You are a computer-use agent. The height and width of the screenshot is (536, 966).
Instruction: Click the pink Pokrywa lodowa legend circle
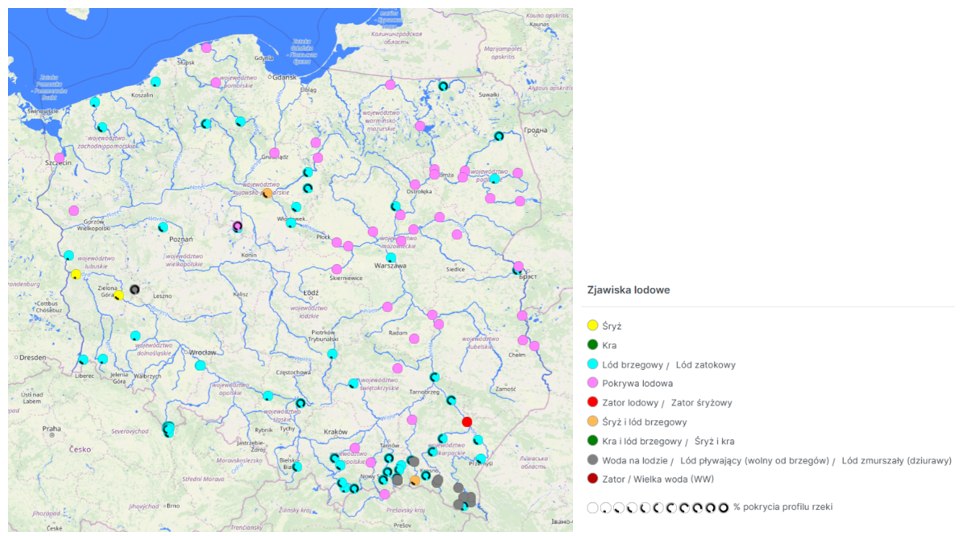click(593, 383)
